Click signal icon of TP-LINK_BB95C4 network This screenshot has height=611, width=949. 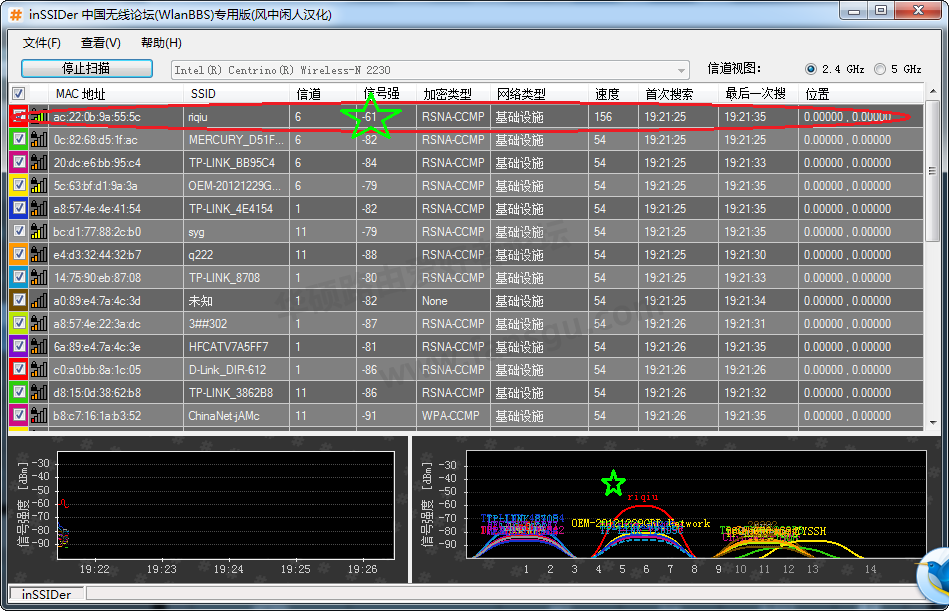(x=39, y=163)
